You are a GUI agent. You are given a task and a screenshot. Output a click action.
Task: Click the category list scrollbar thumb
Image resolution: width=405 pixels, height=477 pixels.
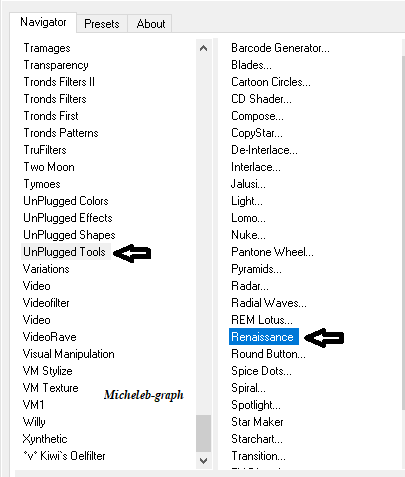[203, 433]
